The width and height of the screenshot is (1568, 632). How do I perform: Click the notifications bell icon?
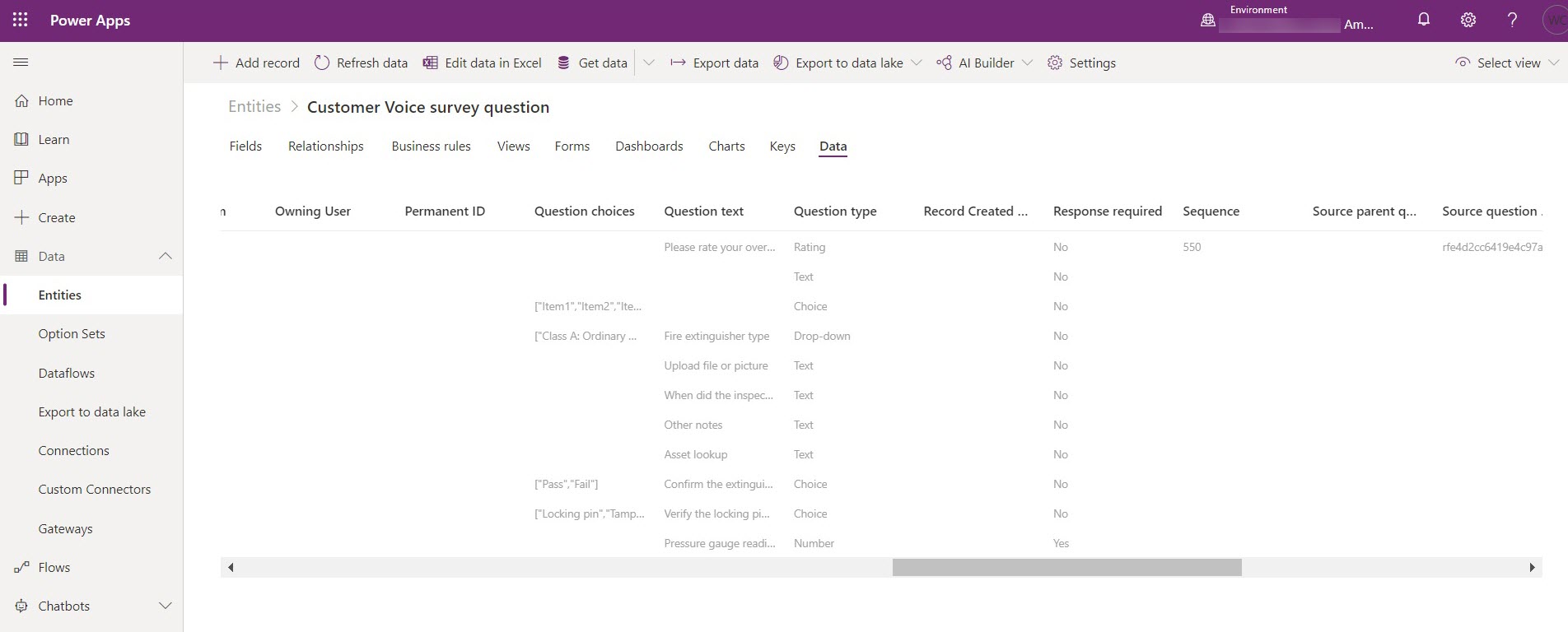pyautogui.click(x=1424, y=21)
